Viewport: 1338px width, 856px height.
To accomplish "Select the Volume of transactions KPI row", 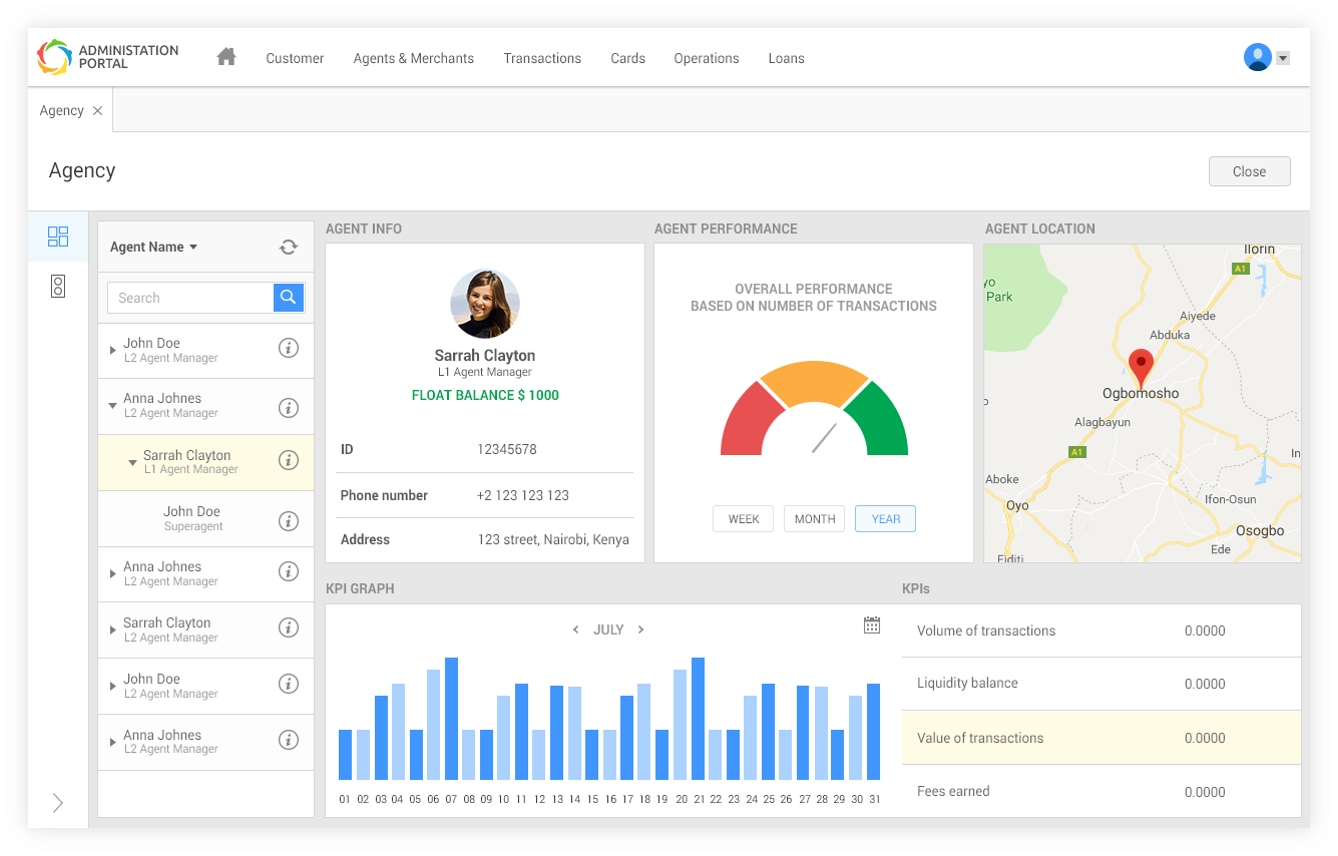I will click(1101, 631).
